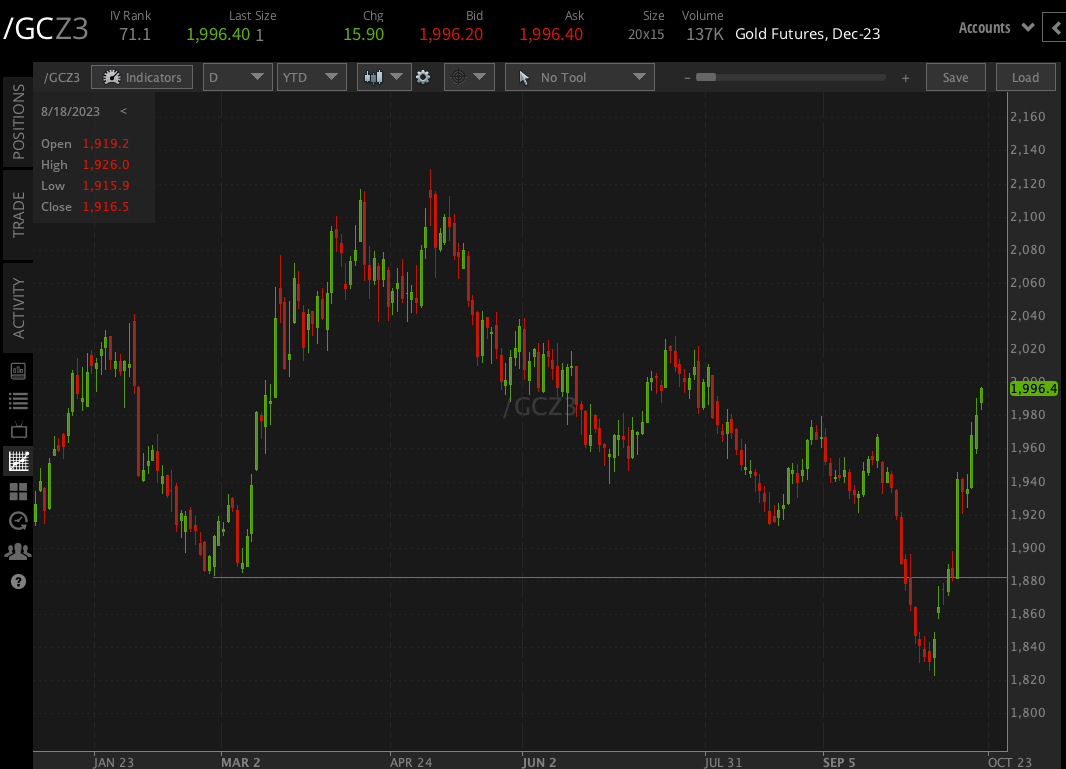
Task: Open chart settings gear icon
Action: click(x=423, y=78)
